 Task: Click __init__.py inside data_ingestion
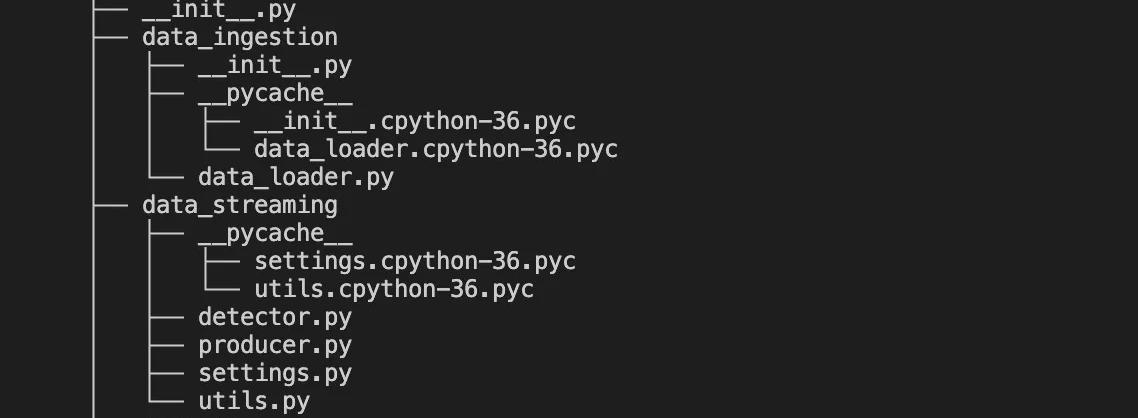[x=275, y=65]
